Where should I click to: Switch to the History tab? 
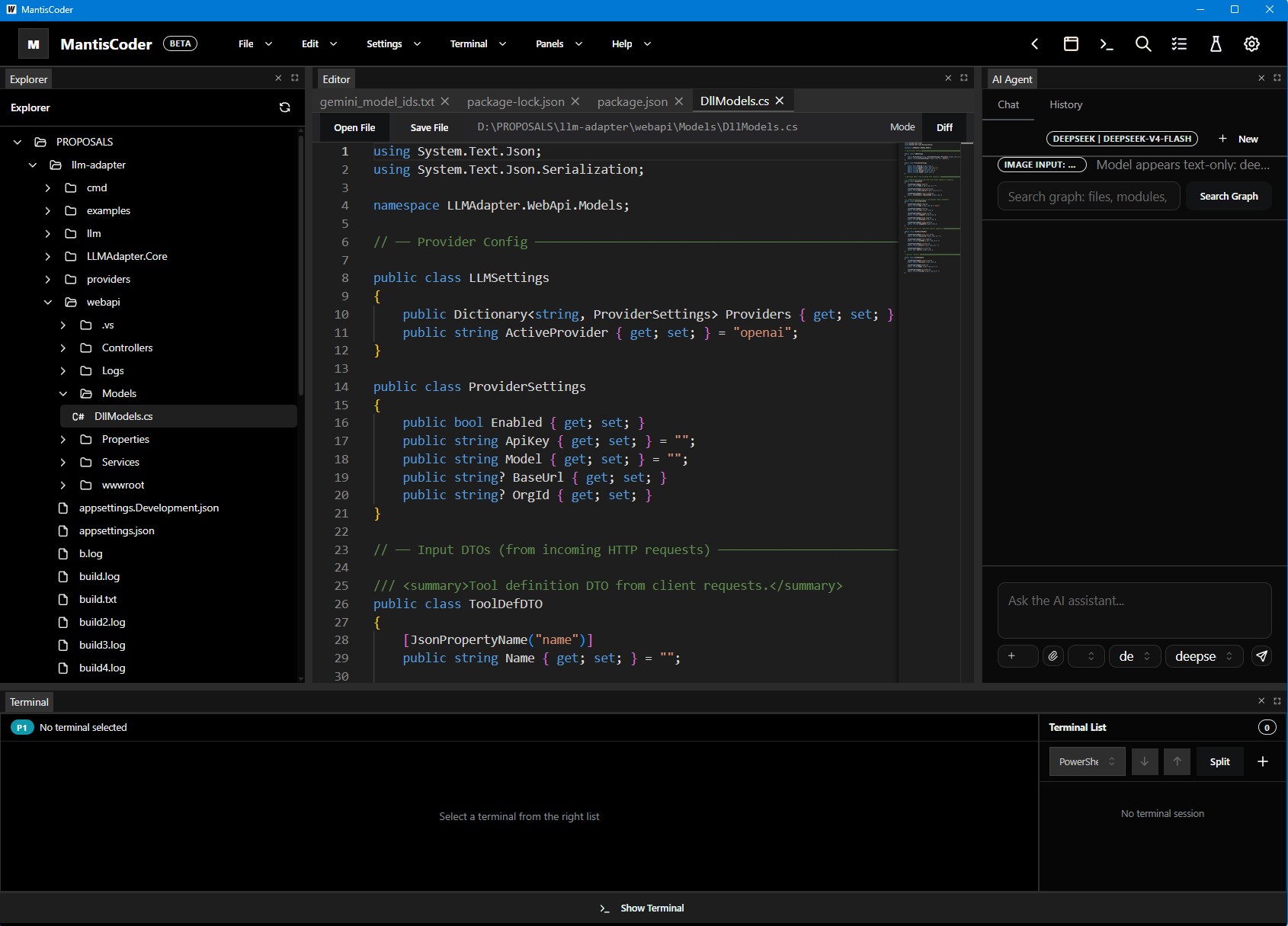click(x=1065, y=104)
